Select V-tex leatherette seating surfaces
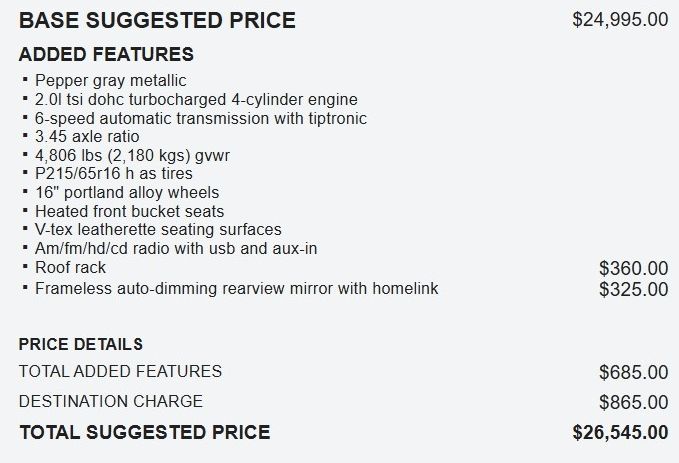This screenshot has height=463, width=679. (x=158, y=230)
